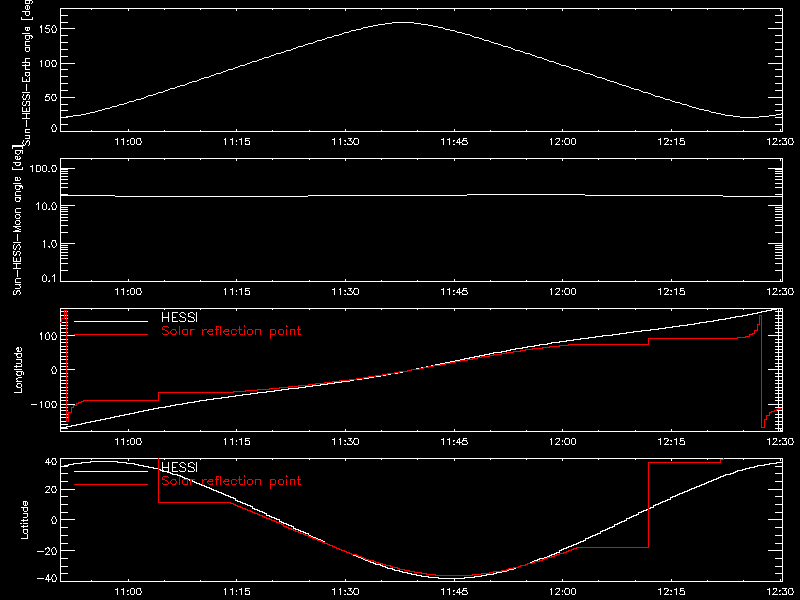Click 12:15 label under Moon angle plot

click(671, 292)
